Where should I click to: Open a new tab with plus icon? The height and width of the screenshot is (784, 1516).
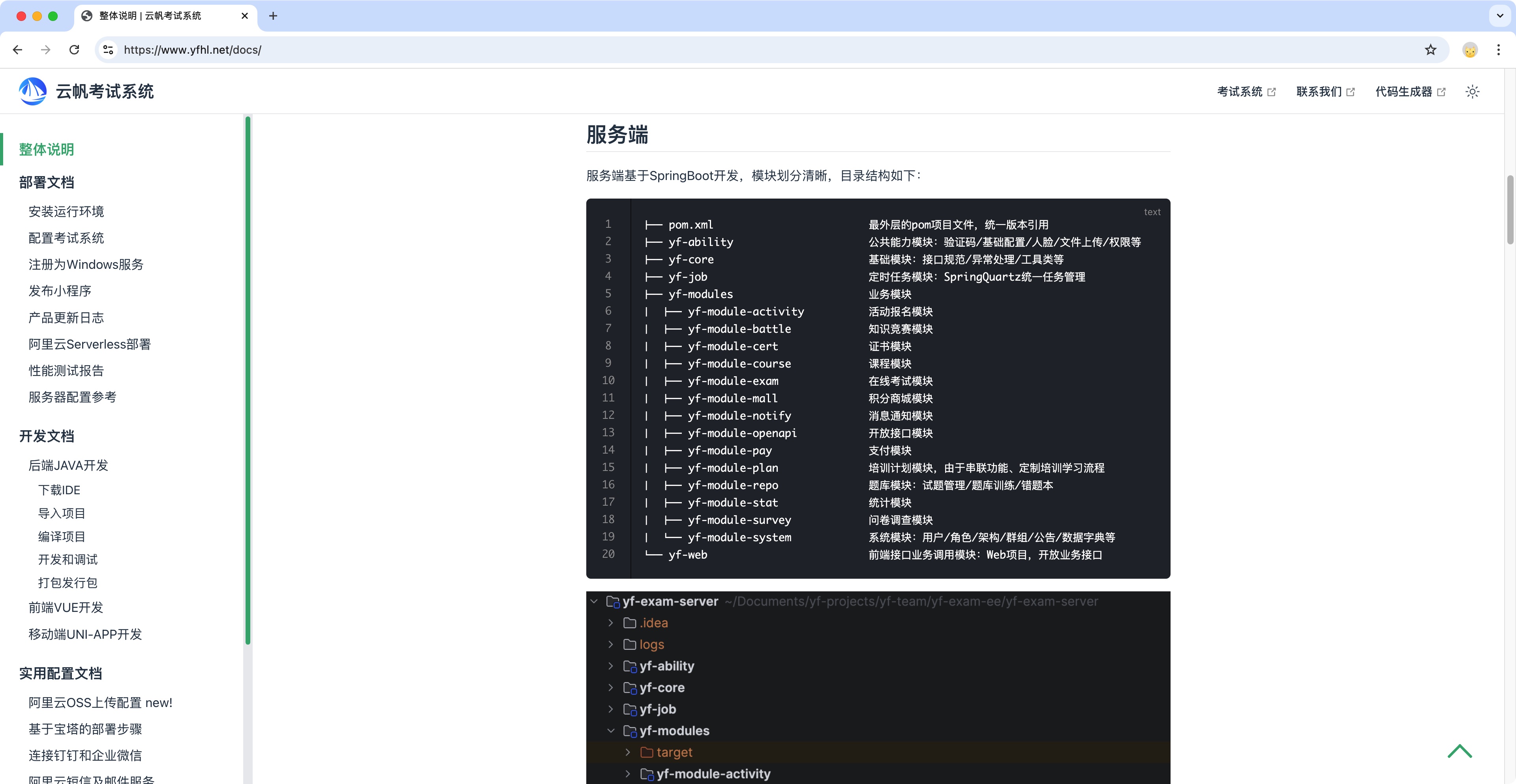[272, 16]
